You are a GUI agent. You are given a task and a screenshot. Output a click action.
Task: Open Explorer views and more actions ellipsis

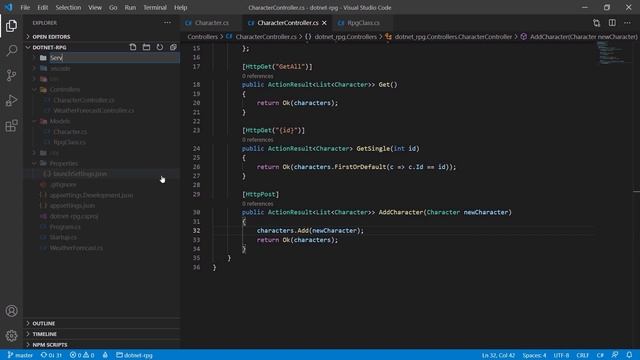click(167, 23)
